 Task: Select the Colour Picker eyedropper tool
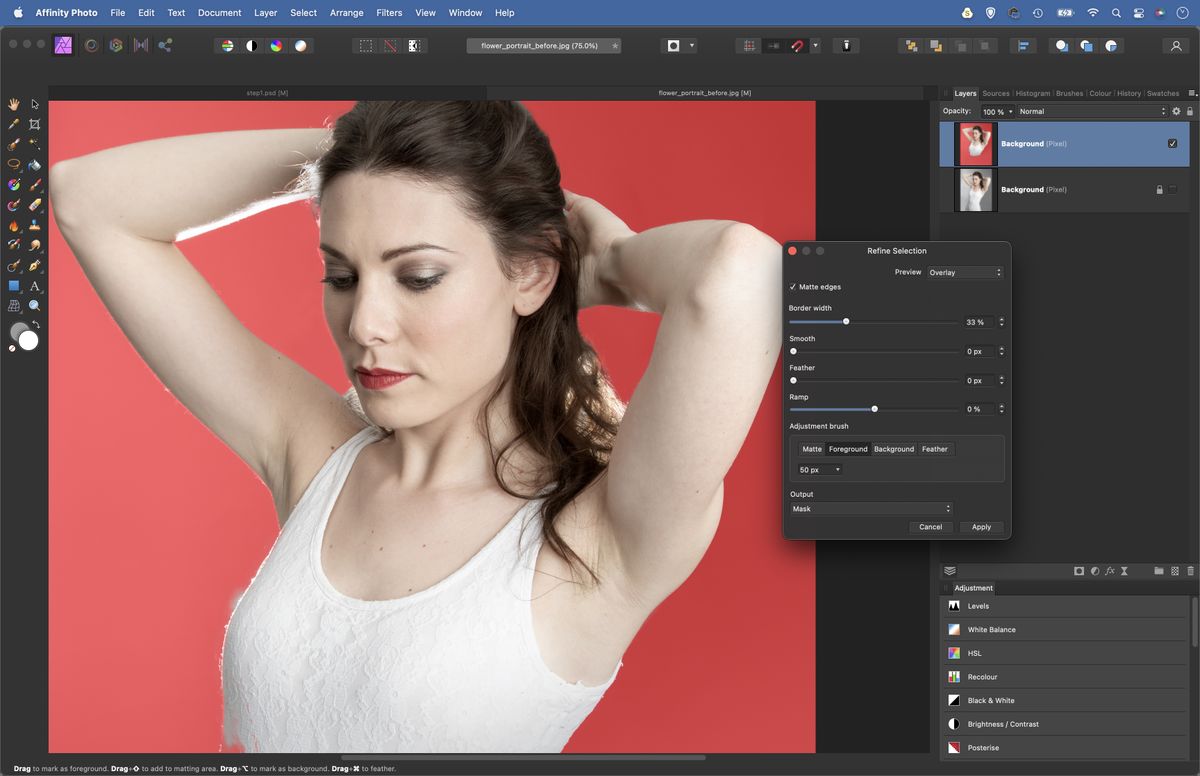14,124
